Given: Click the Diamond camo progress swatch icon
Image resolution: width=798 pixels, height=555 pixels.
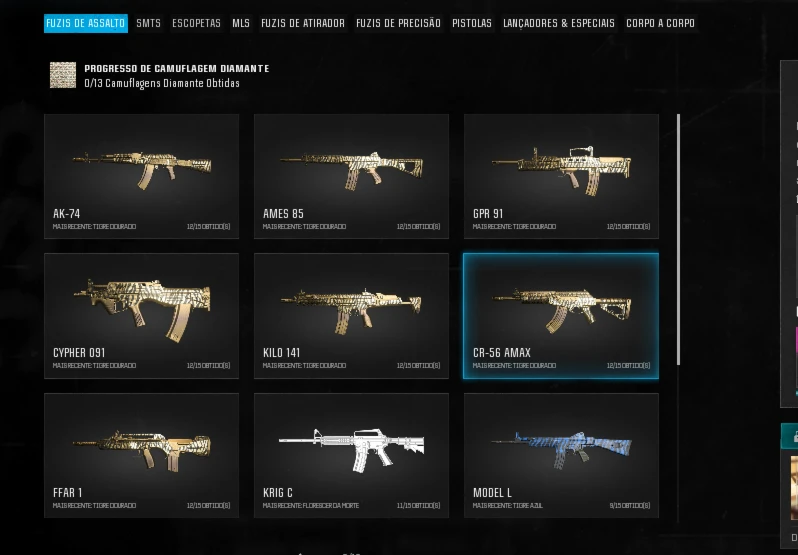Looking at the screenshot, I should [x=63, y=75].
